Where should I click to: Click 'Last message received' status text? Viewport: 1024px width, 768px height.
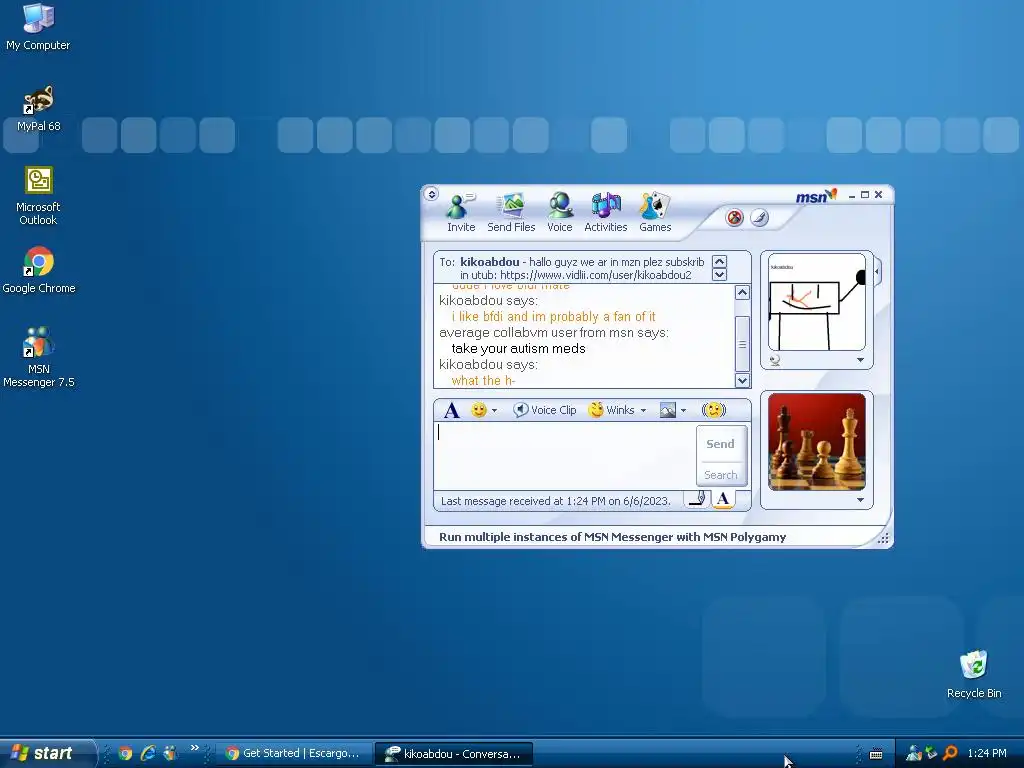[x=555, y=501]
